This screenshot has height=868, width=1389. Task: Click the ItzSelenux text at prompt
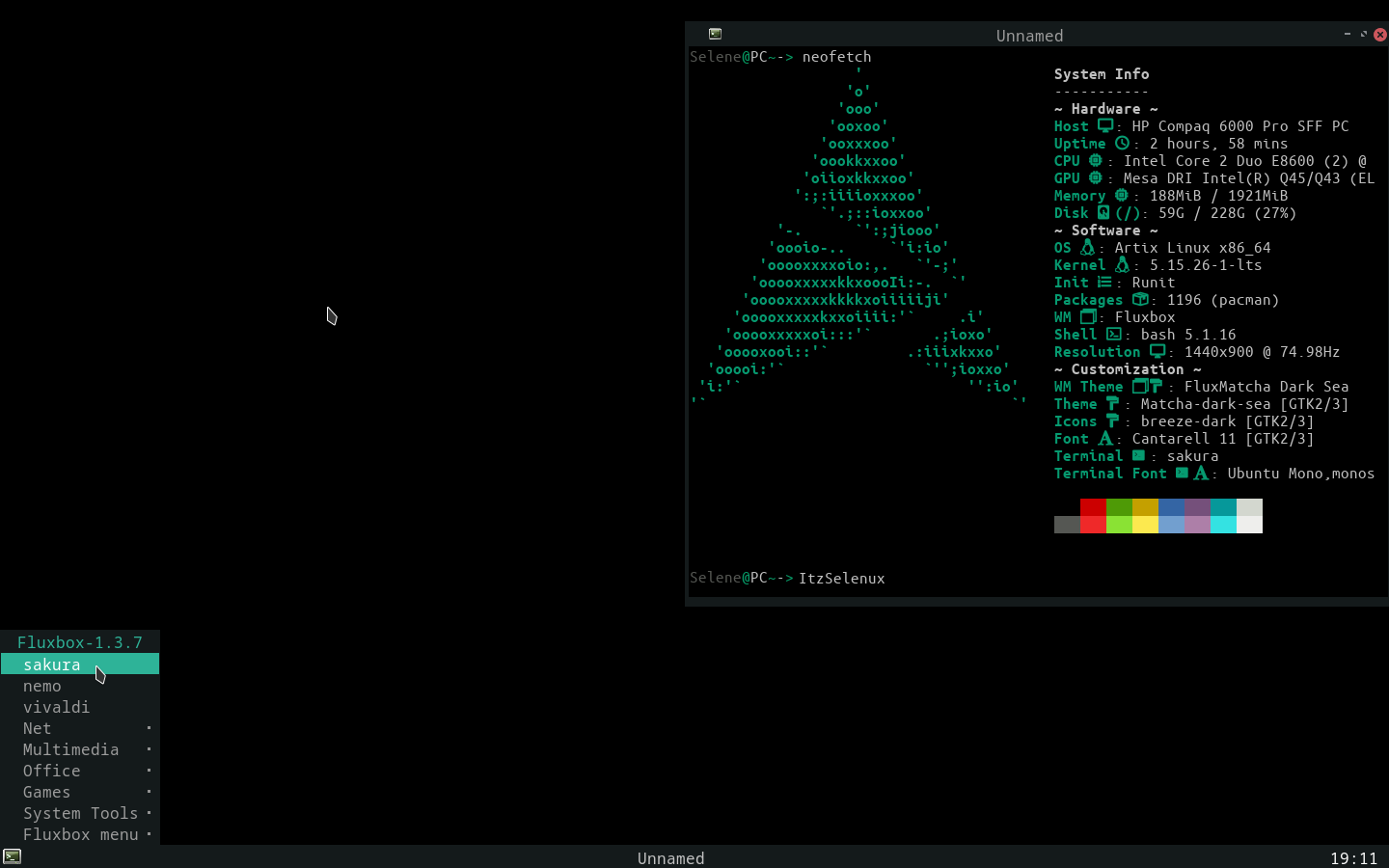coord(841,578)
